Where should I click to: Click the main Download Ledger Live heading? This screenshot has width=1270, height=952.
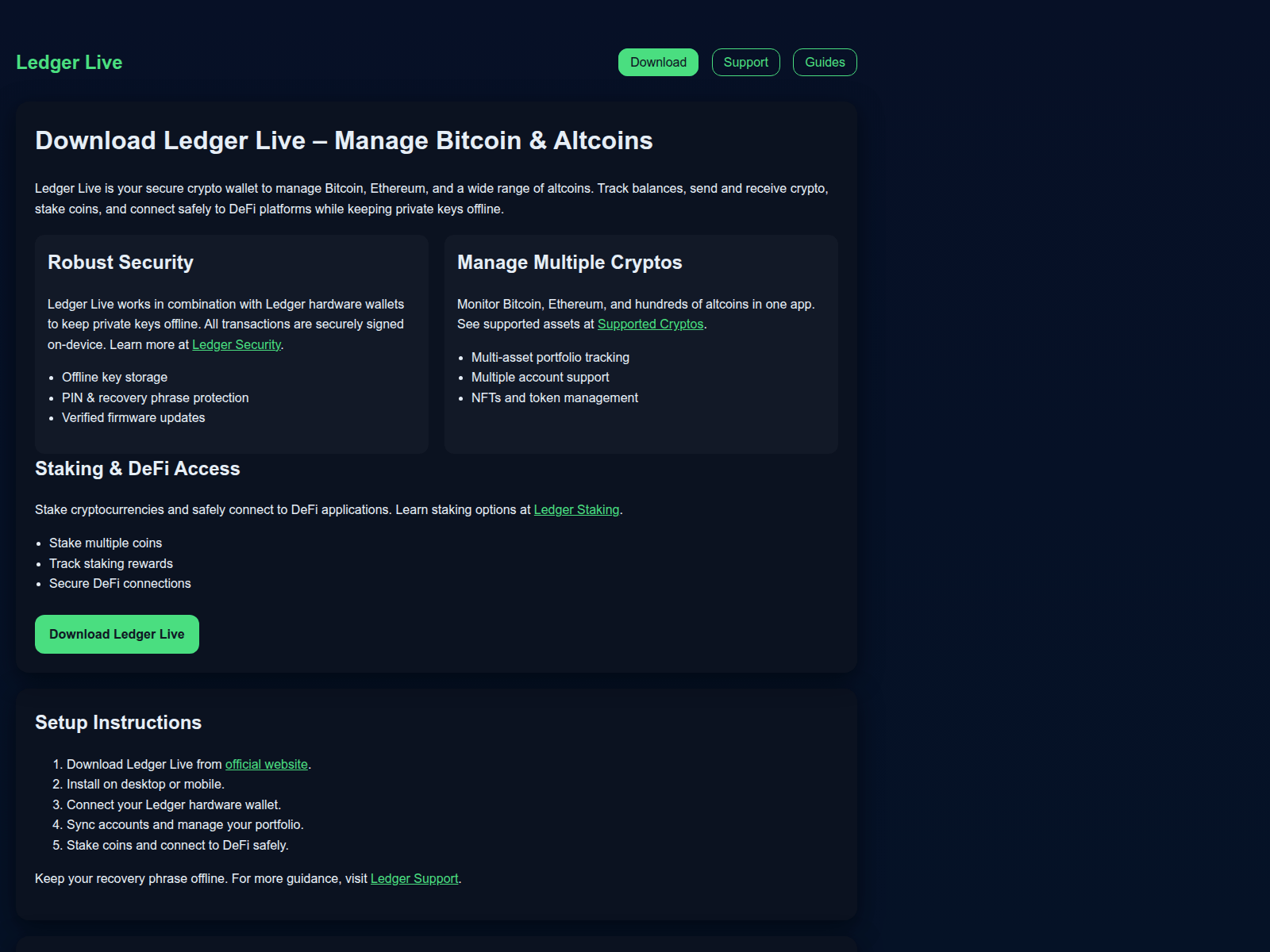point(344,140)
